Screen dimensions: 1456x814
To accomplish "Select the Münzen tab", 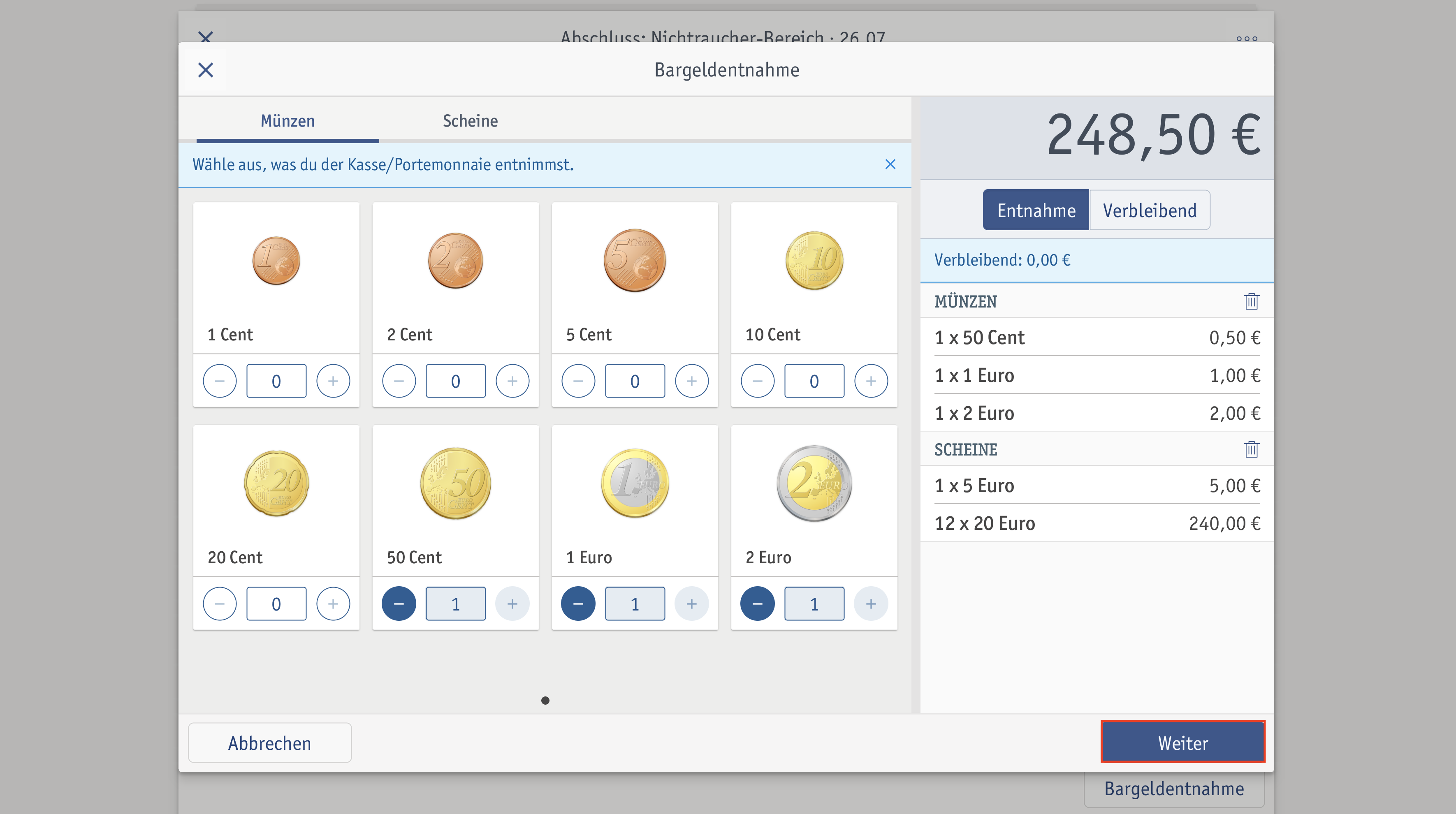I will click(x=287, y=121).
